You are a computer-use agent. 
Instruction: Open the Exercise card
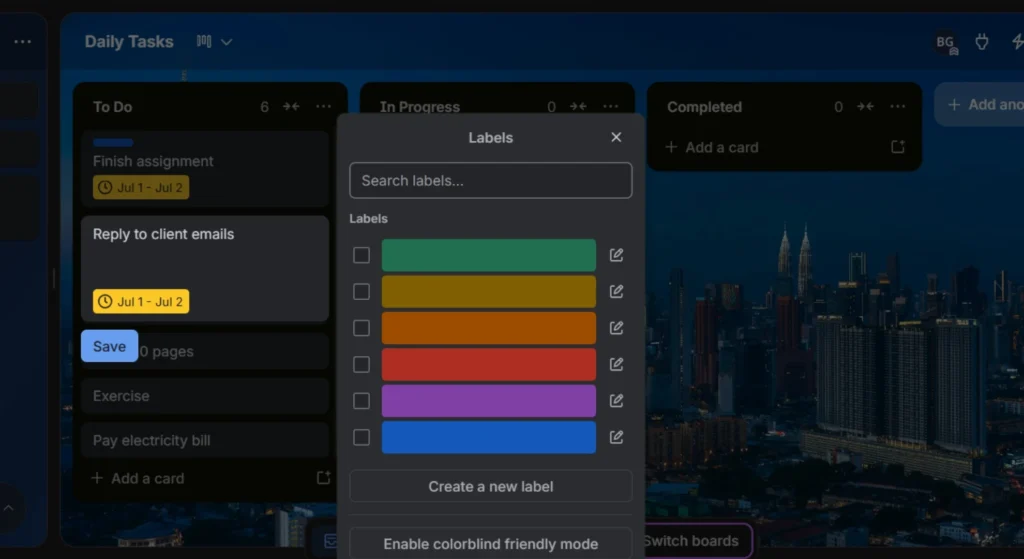click(x=204, y=396)
